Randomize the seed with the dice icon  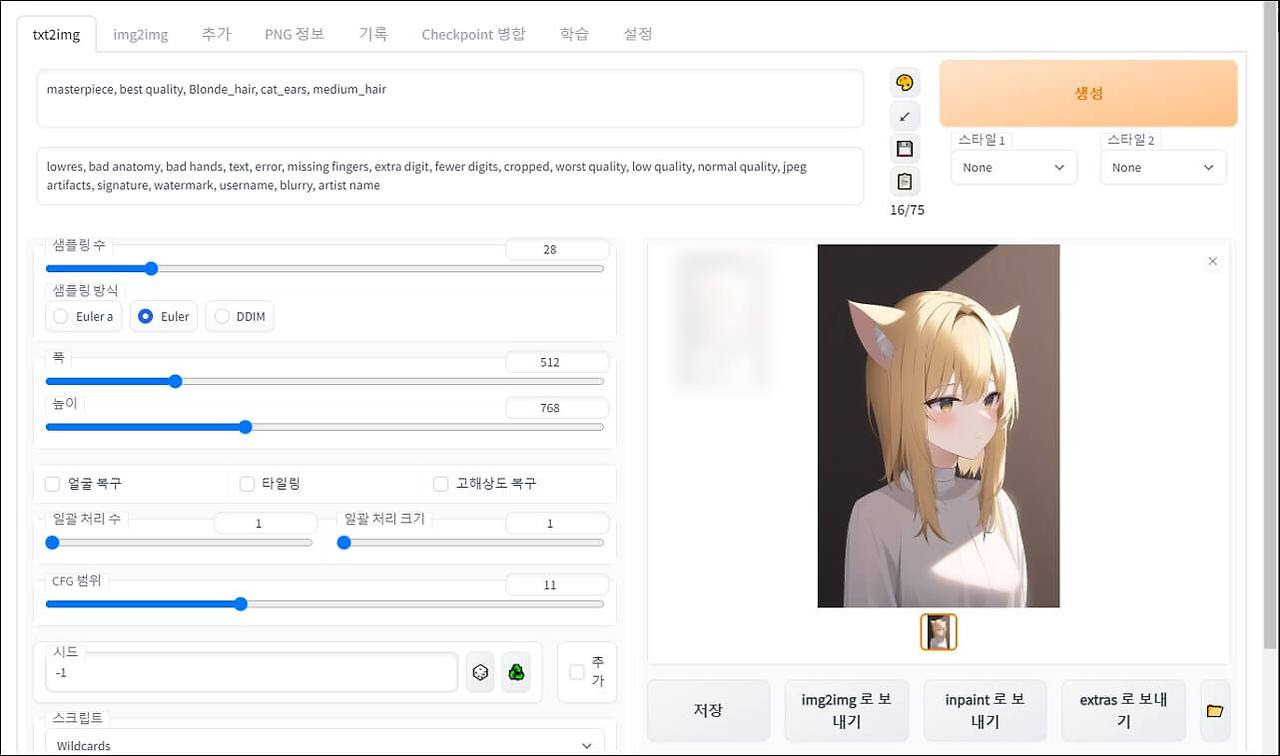[479, 672]
